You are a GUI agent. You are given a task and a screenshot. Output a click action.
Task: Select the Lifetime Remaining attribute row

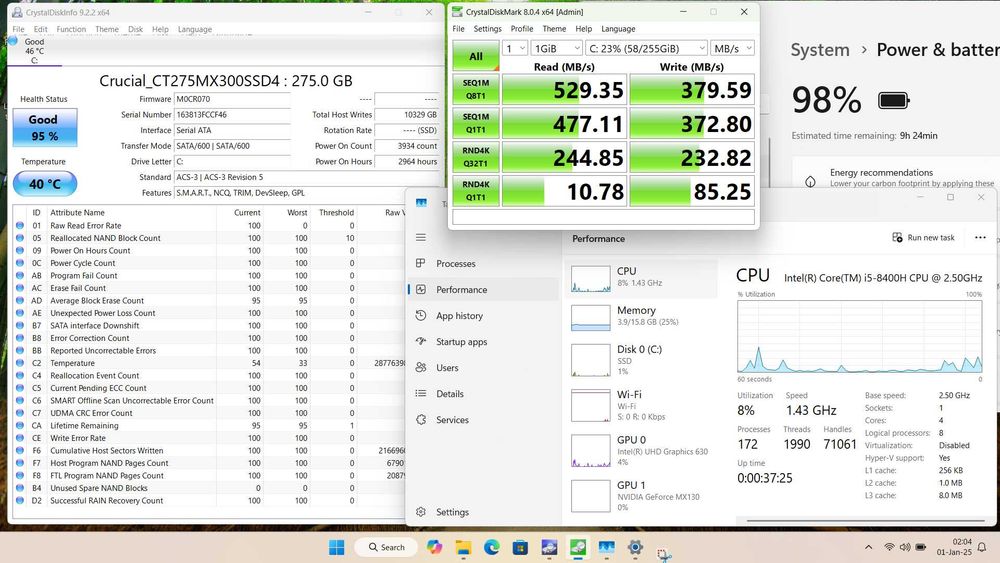pos(209,425)
